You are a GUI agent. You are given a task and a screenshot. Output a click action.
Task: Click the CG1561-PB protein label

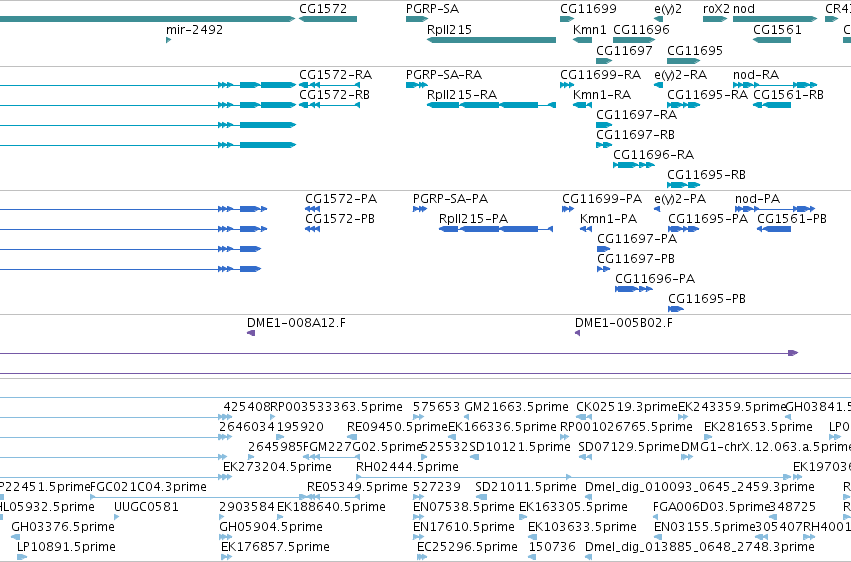pyautogui.click(x=792, y=219)
